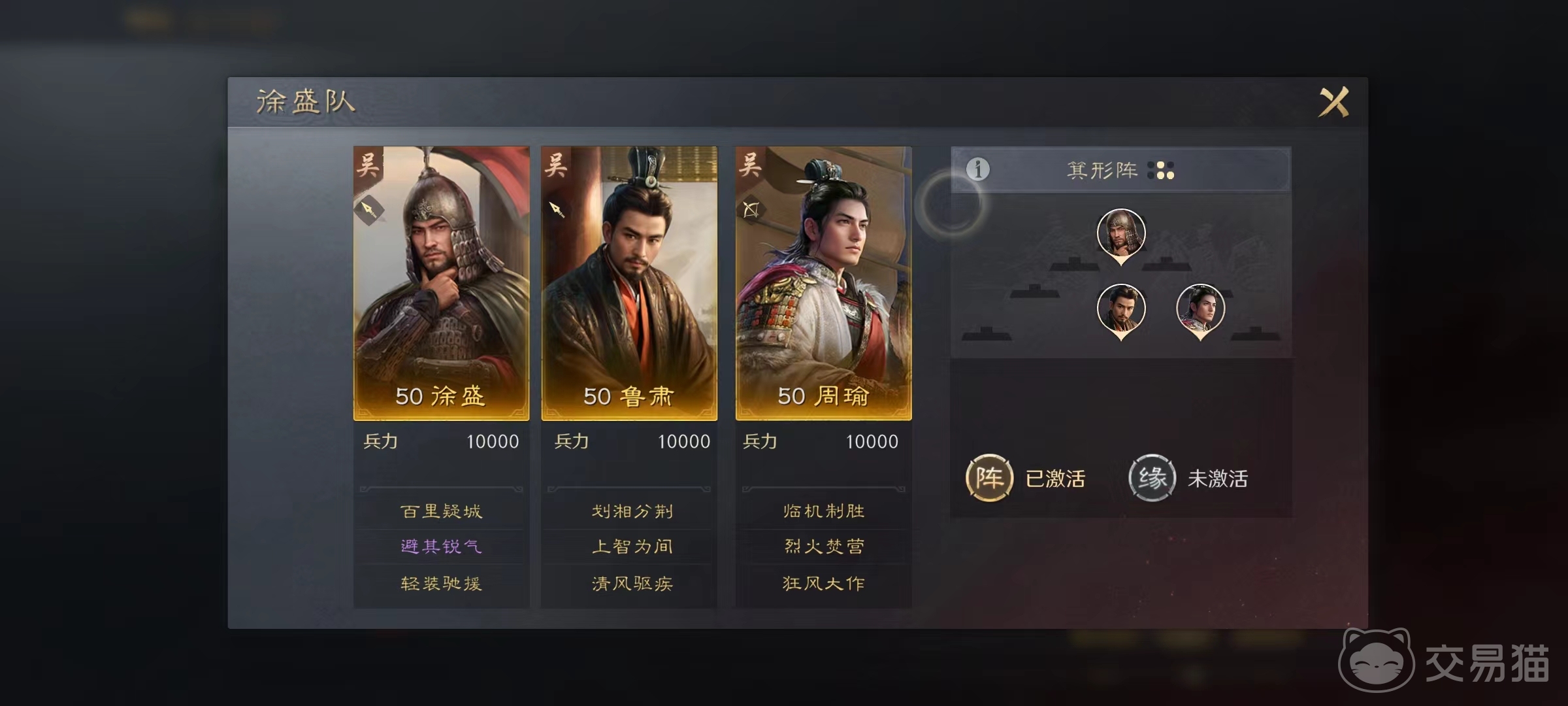View the 烈火焚营 skill
Screen dimensions: 1568x706
coord(824,546)
